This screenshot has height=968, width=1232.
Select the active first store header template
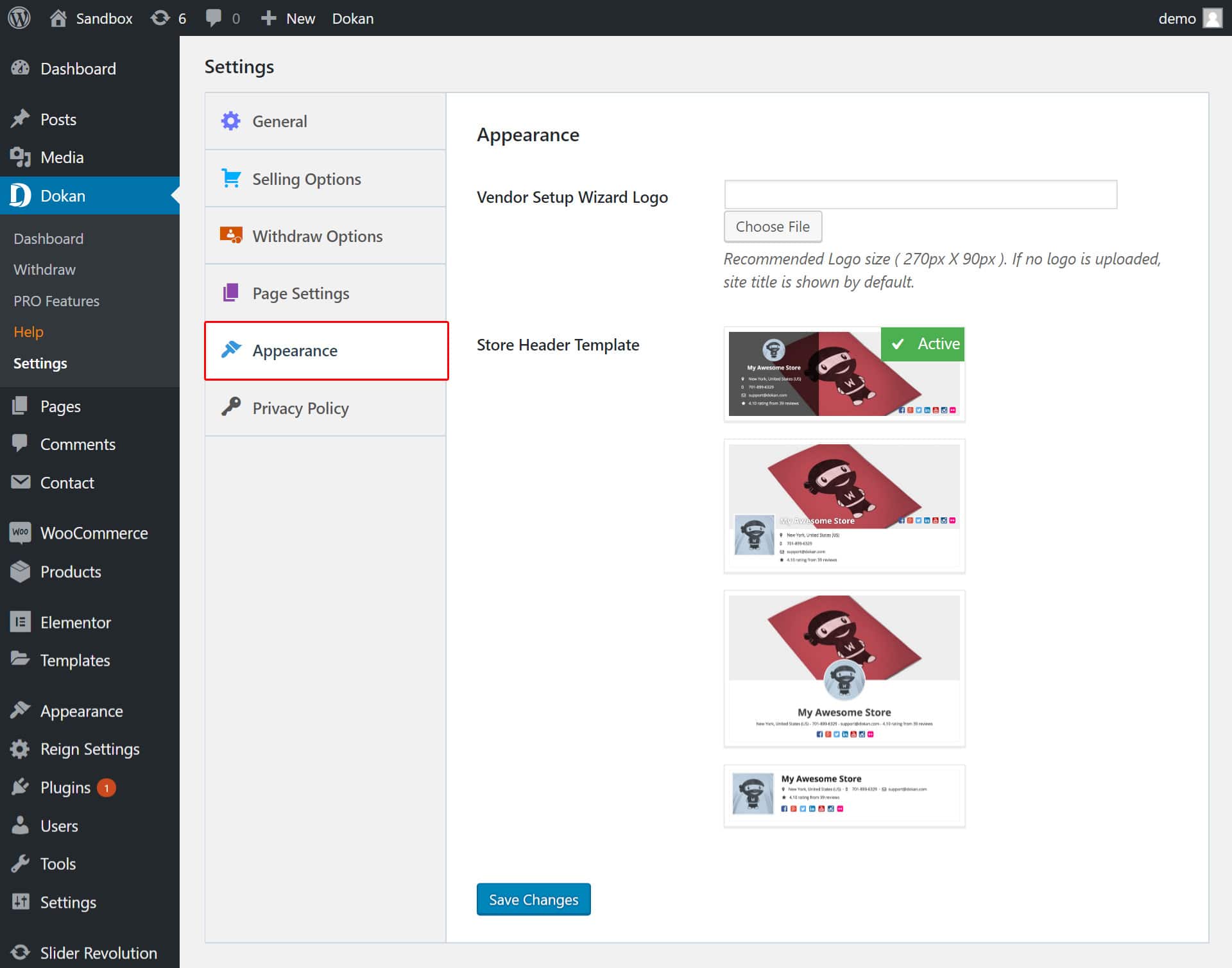pos(844,374)
